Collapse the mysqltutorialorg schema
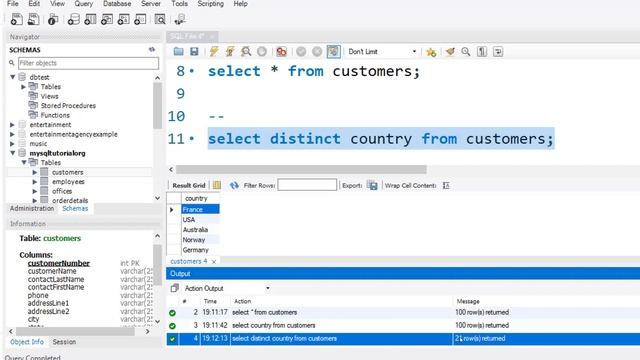640x360 pixels. (x=13, y=153)
